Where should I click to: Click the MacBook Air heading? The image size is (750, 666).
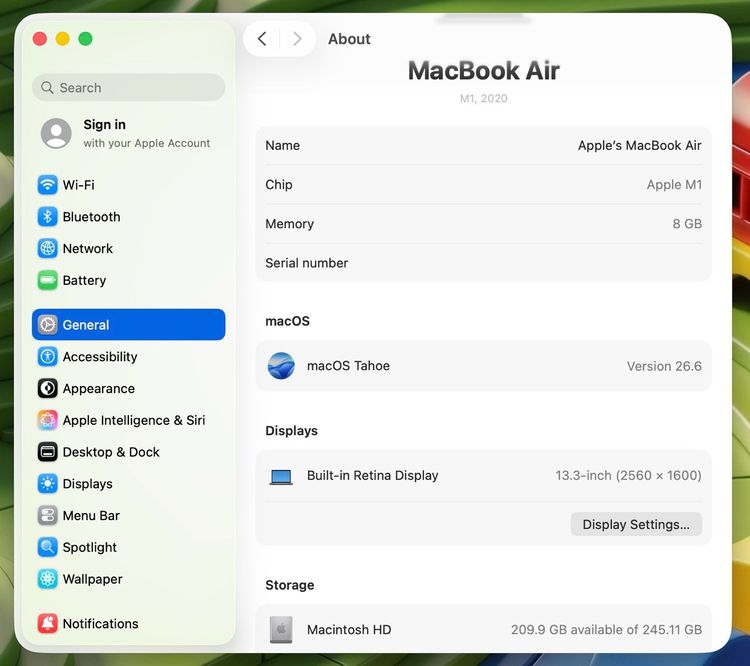pos(484,71)
